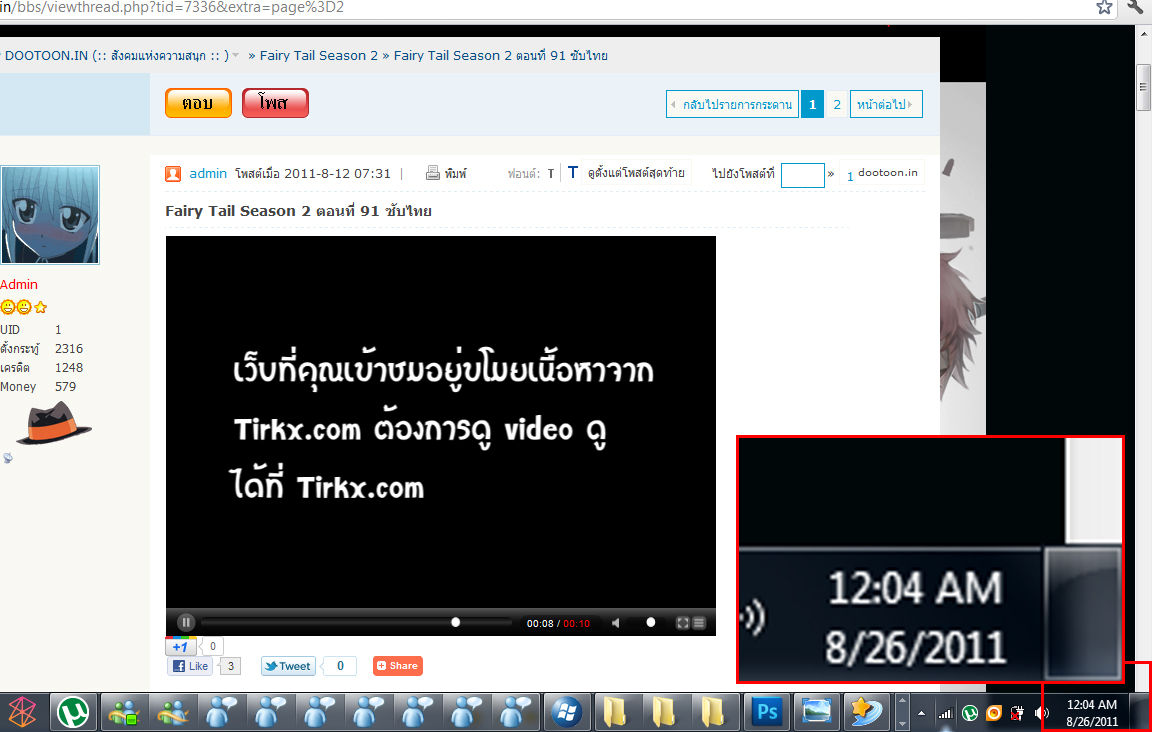Click the orange Share button
Screen dimensions: 1152x732
click(397, 666)
